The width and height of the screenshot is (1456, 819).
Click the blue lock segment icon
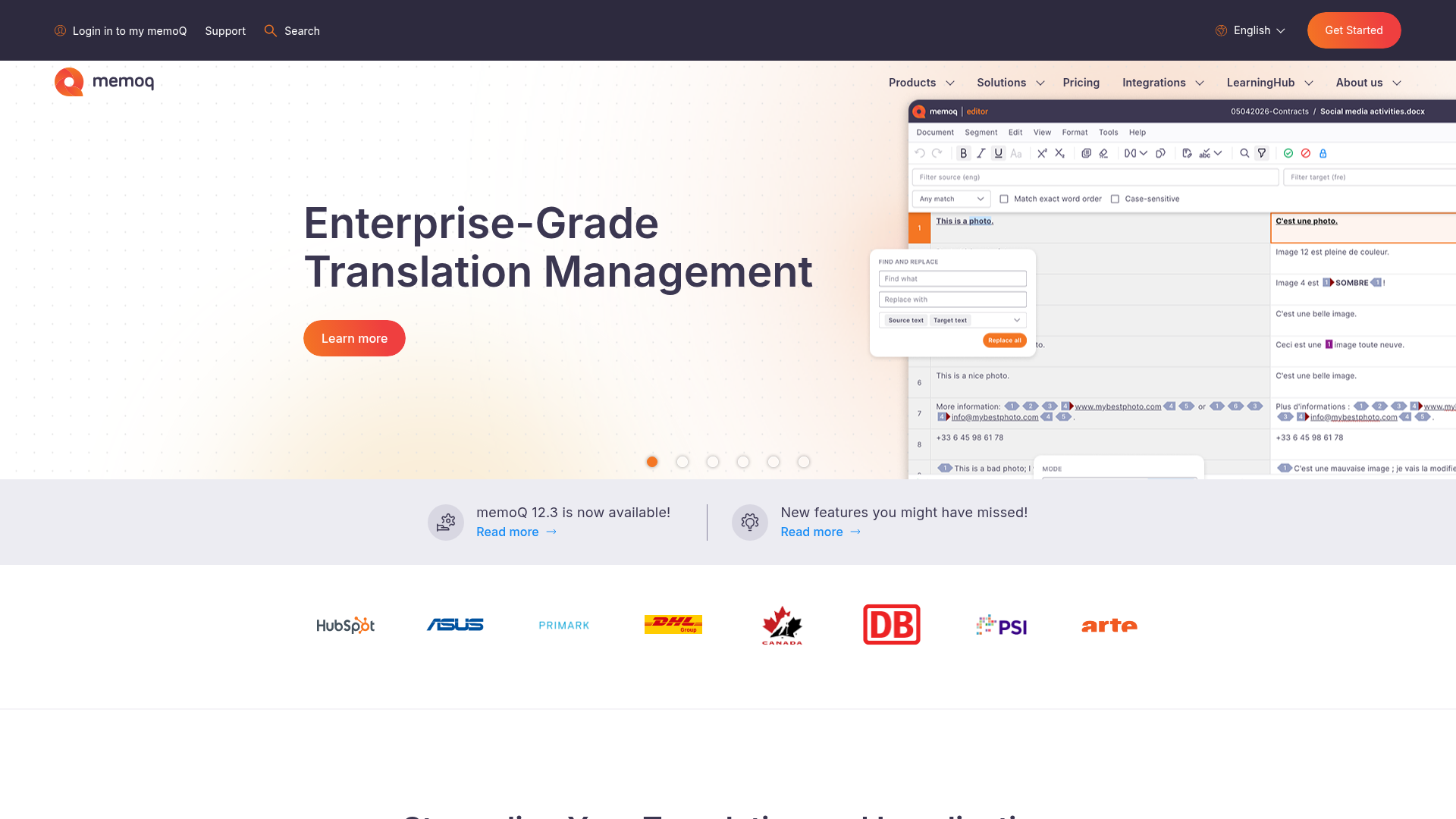[1323, 153]
